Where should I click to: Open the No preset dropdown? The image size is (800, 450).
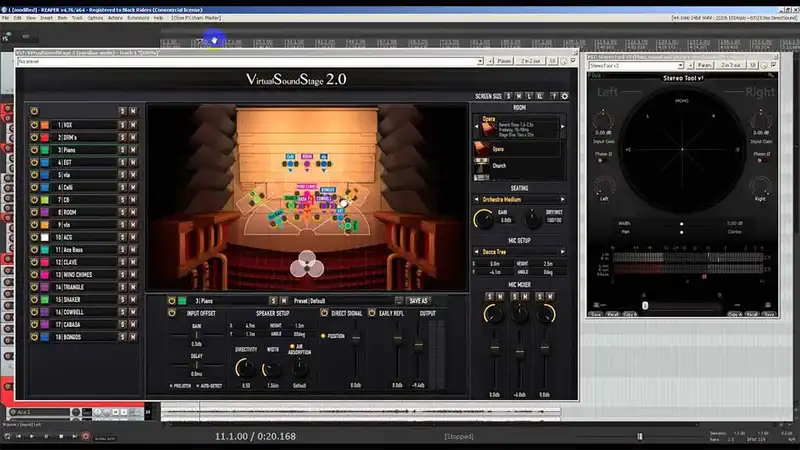click(x=480, y=61)
